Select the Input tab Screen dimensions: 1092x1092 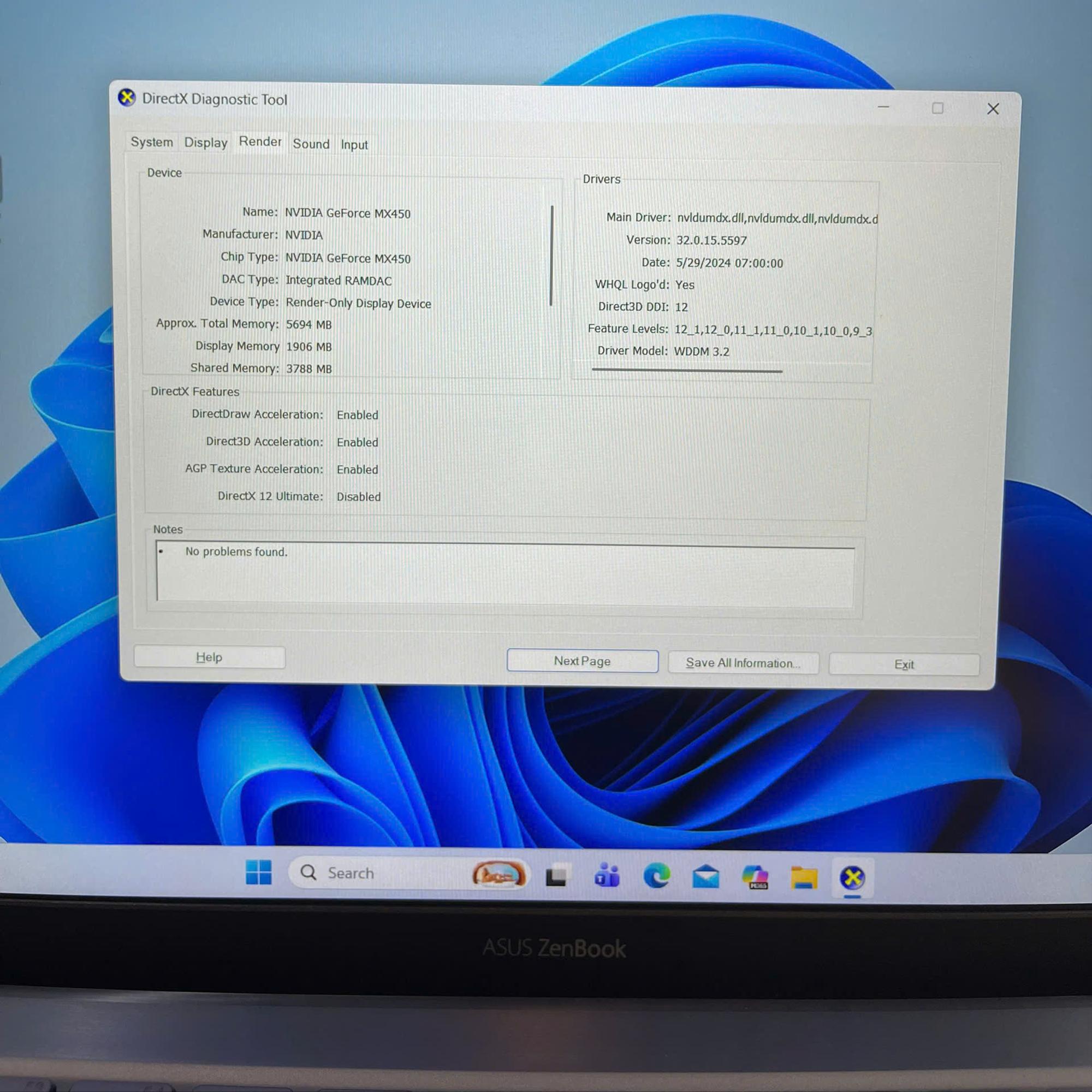pos(354,145)
